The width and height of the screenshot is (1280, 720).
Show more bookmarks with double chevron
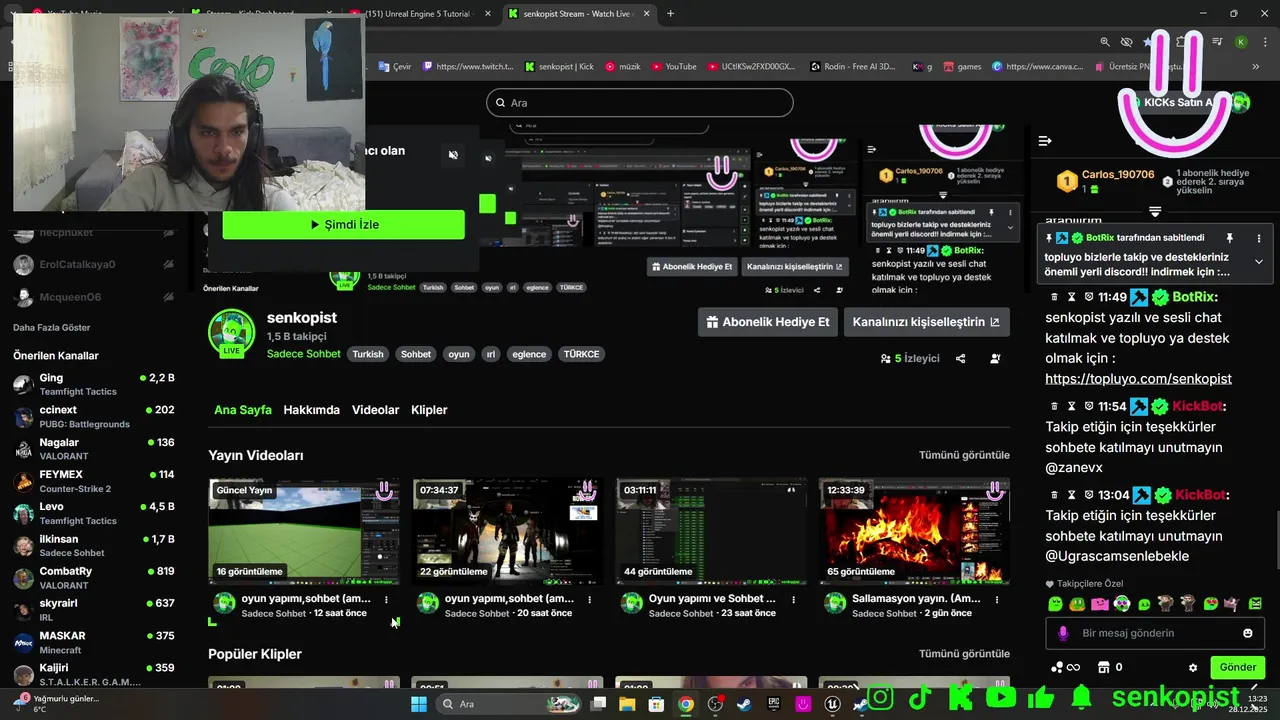point(1256,66)
